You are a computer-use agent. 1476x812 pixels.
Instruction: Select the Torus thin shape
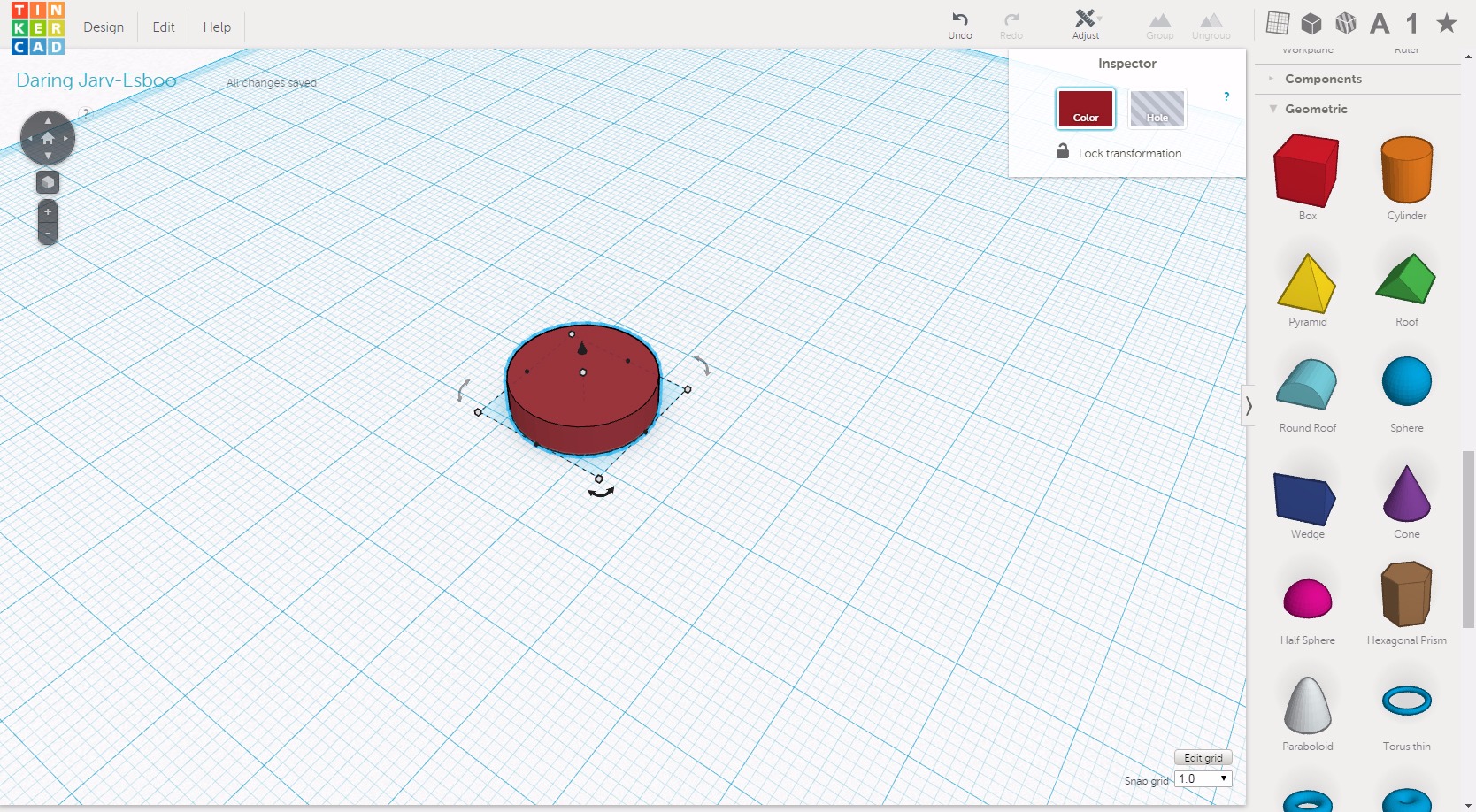click(1406, 701)
